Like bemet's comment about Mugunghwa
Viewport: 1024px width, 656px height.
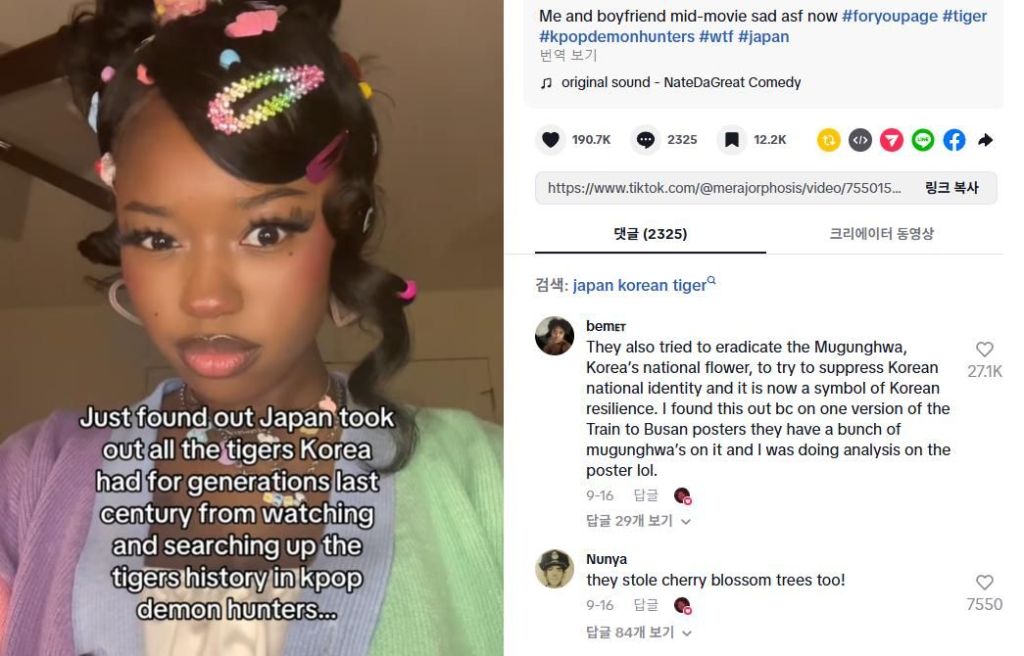point(984,350)
